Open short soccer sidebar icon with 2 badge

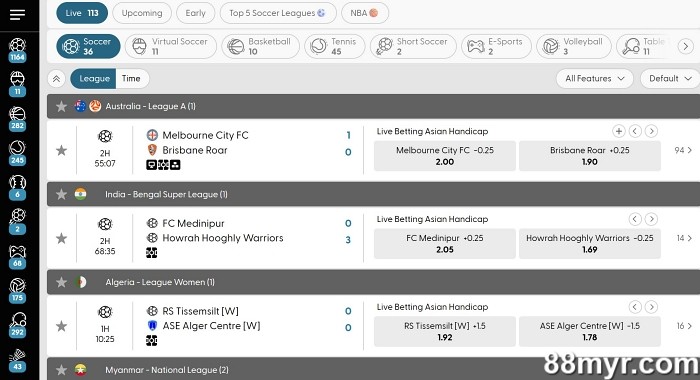(x=17, y=221)
